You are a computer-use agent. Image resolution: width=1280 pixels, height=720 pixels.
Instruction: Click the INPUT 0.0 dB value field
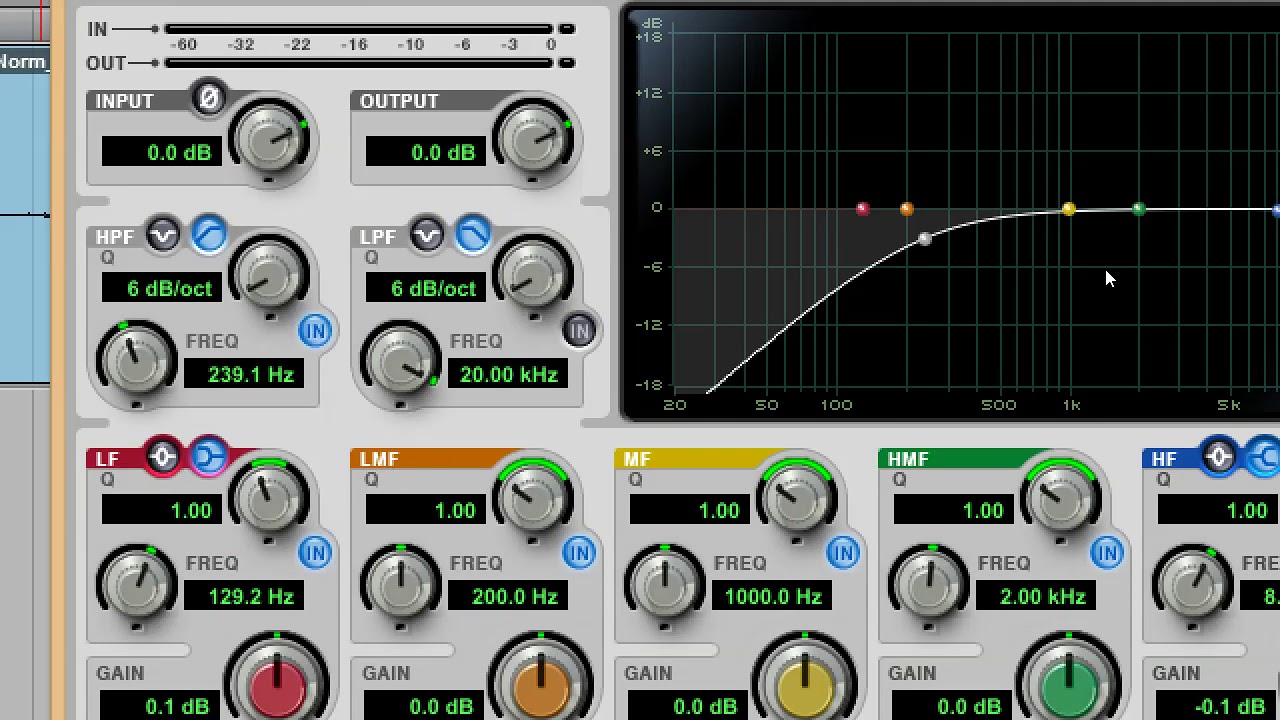point(162,152)
